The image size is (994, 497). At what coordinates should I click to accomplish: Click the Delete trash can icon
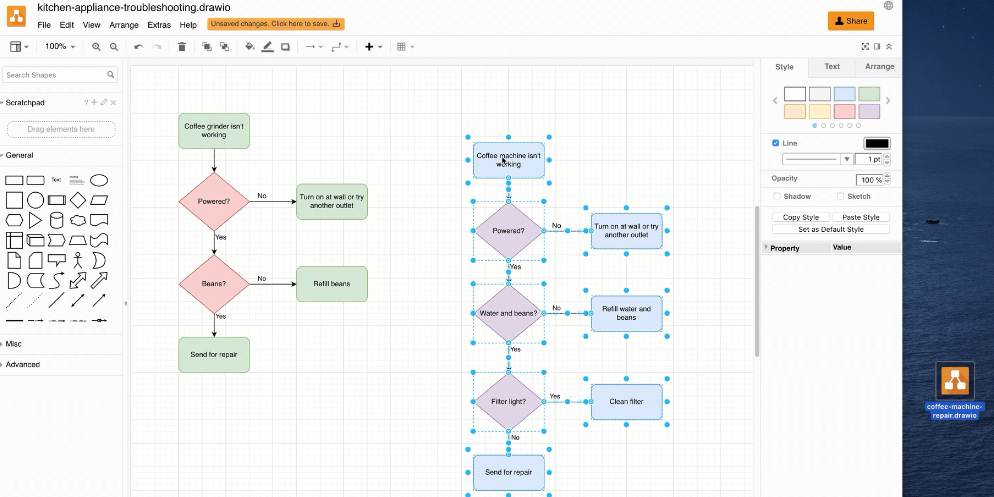pos(181,46)
